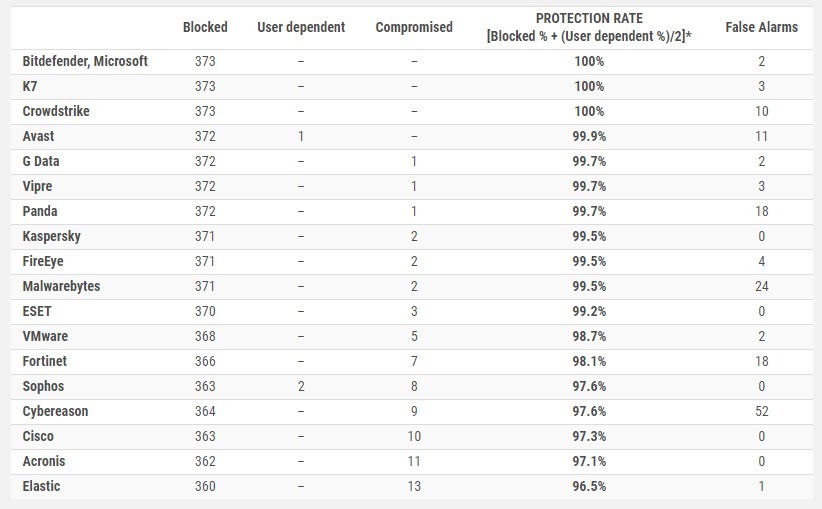Select the Crowdstrike row name
The width and height of the screenshot is (822, 509).
[56, 111]
